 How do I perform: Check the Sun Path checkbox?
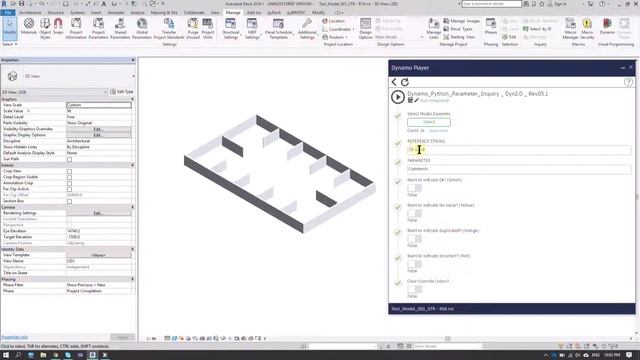click(69, 159)
